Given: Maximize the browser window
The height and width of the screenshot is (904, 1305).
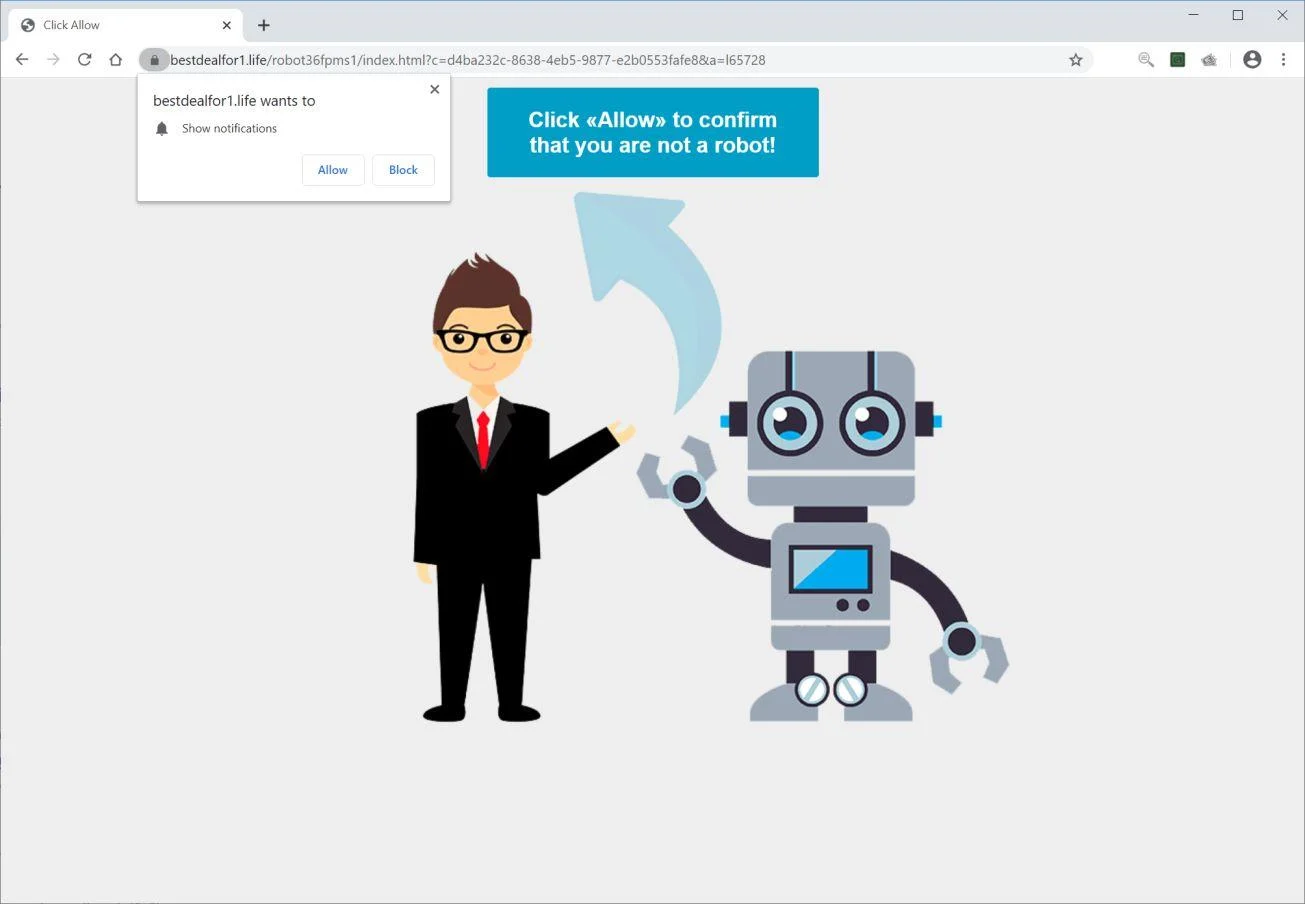Looking at the screenshot, I should click(x=1238, y=15).
